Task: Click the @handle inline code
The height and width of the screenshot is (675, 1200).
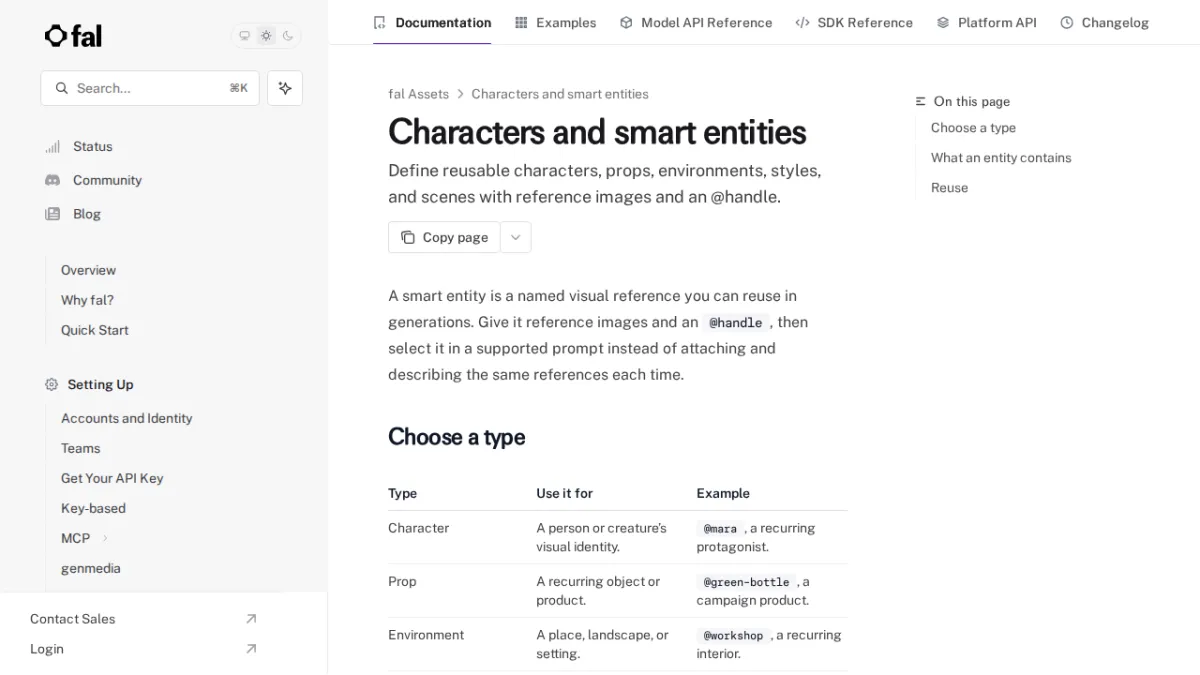Action: point(736,323)
